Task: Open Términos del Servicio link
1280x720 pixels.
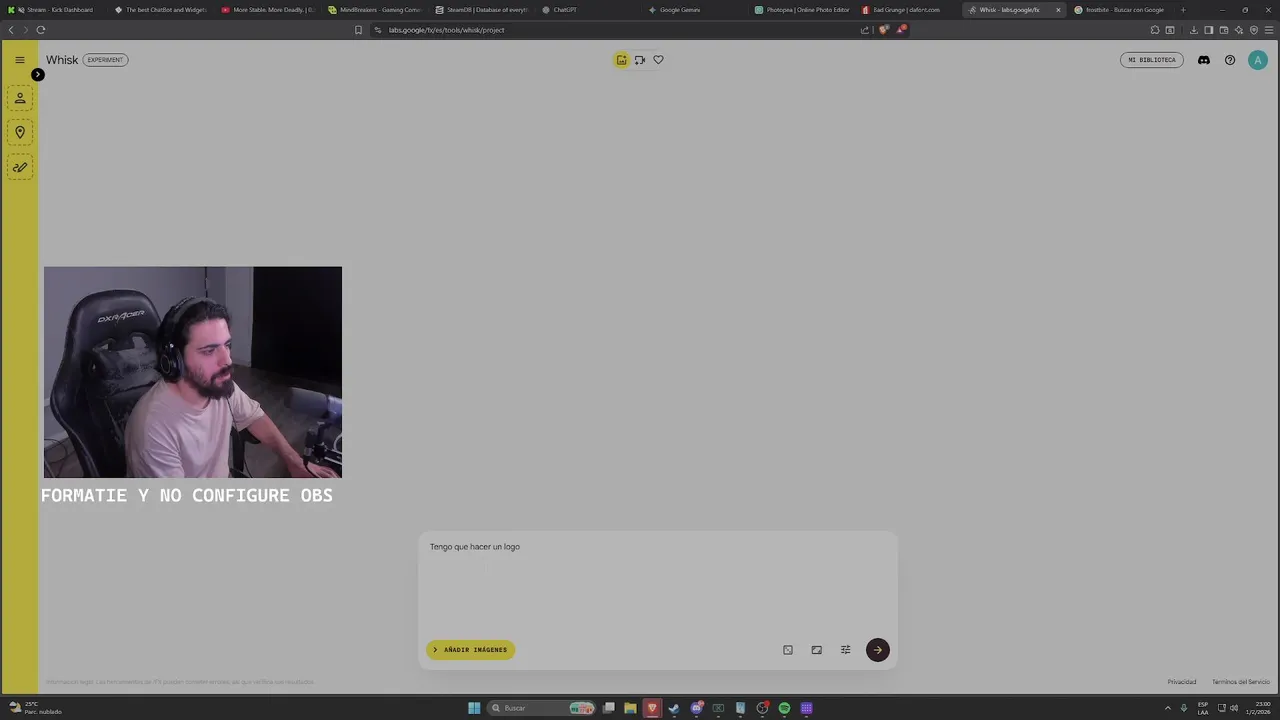Action: pos(1241,682)
